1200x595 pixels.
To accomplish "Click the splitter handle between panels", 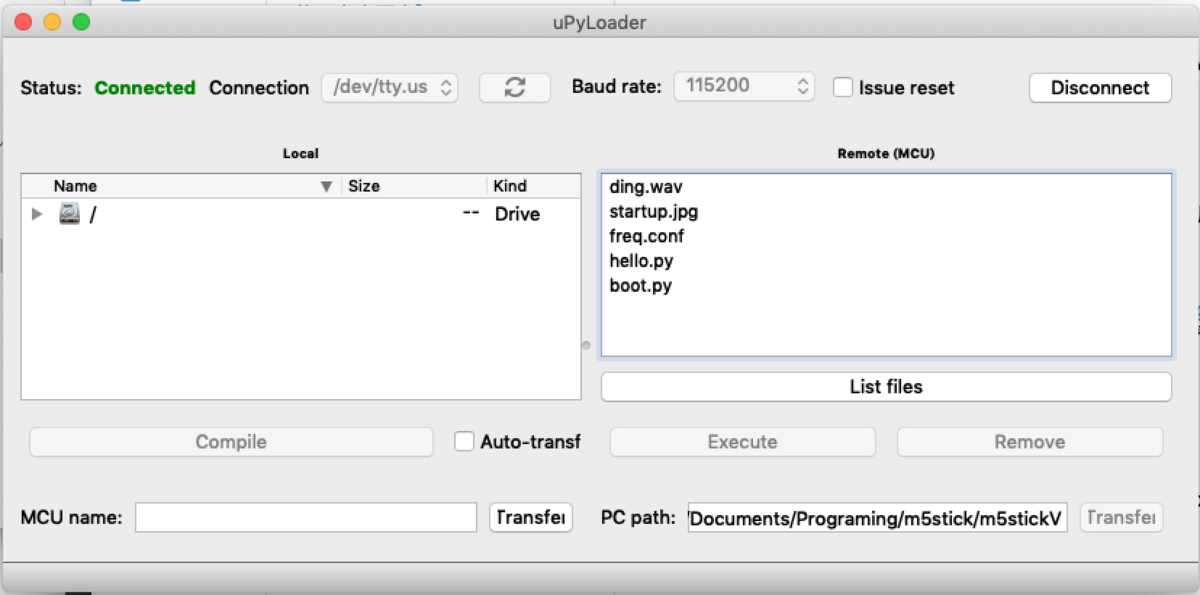I will pos(586,345).
